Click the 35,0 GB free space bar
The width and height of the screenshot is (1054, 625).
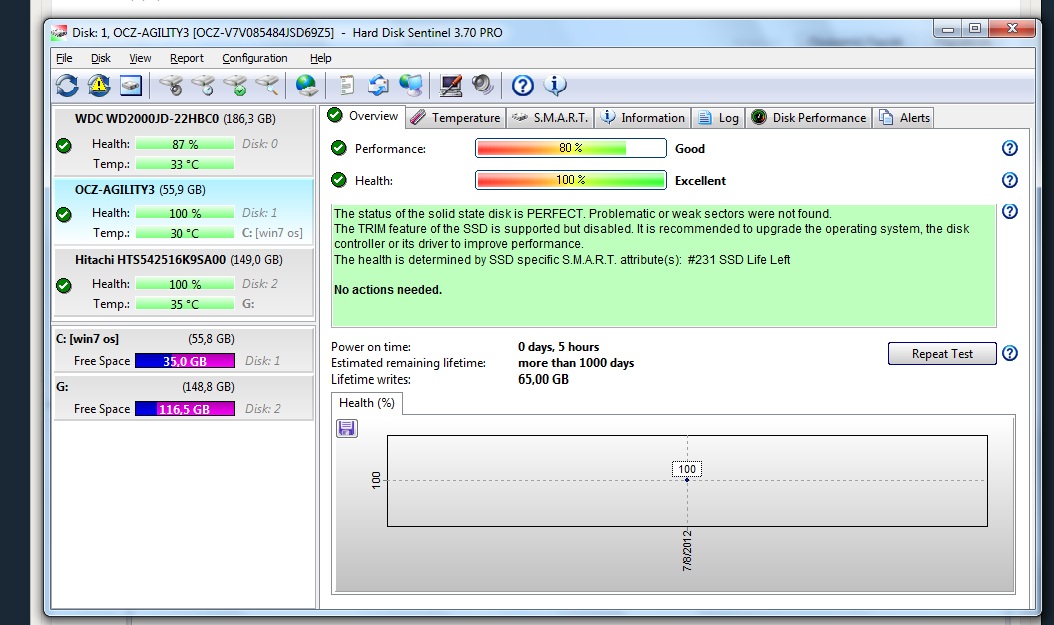[185, 361]
